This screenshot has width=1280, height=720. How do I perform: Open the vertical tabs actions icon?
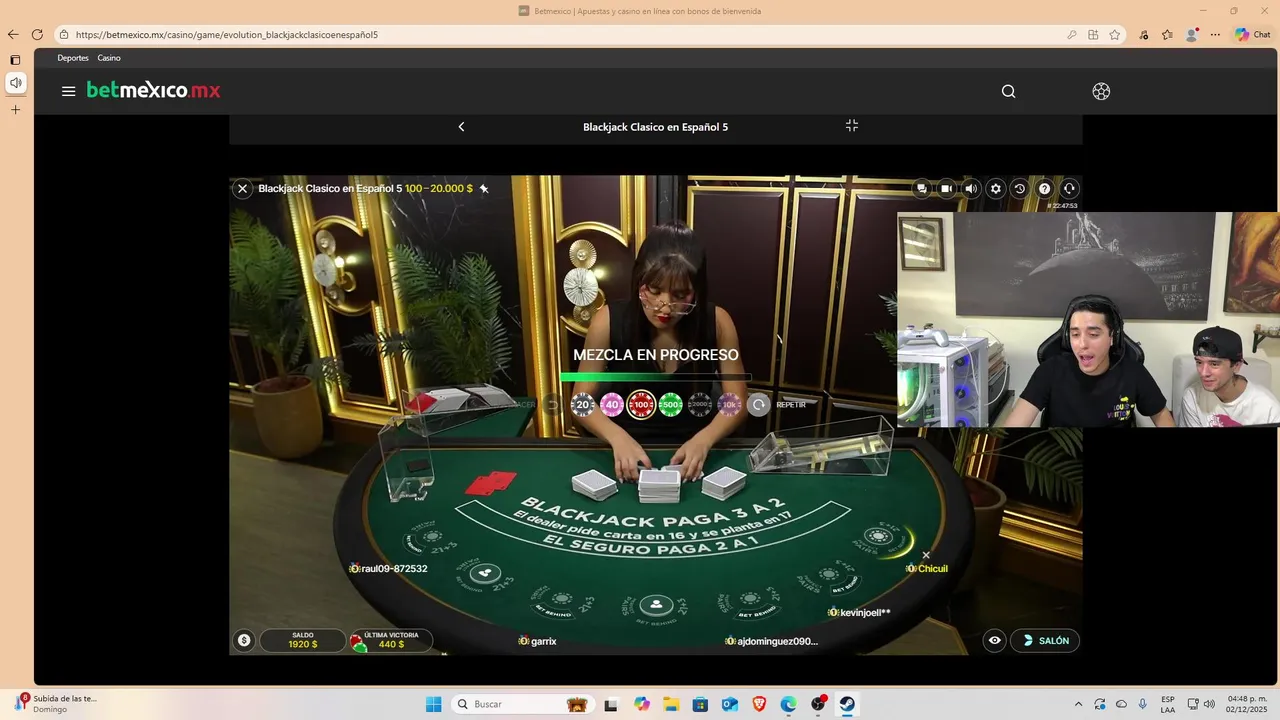click(15, 60)
